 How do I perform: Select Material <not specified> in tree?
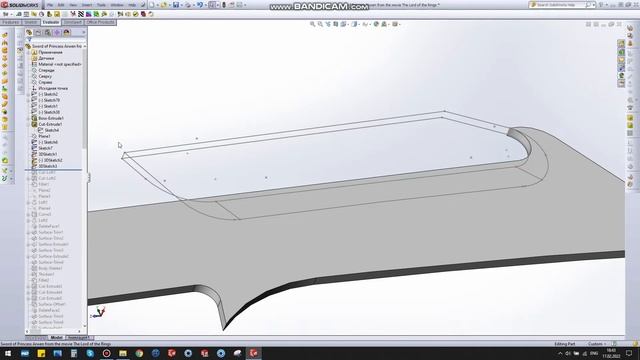point(60,64)
